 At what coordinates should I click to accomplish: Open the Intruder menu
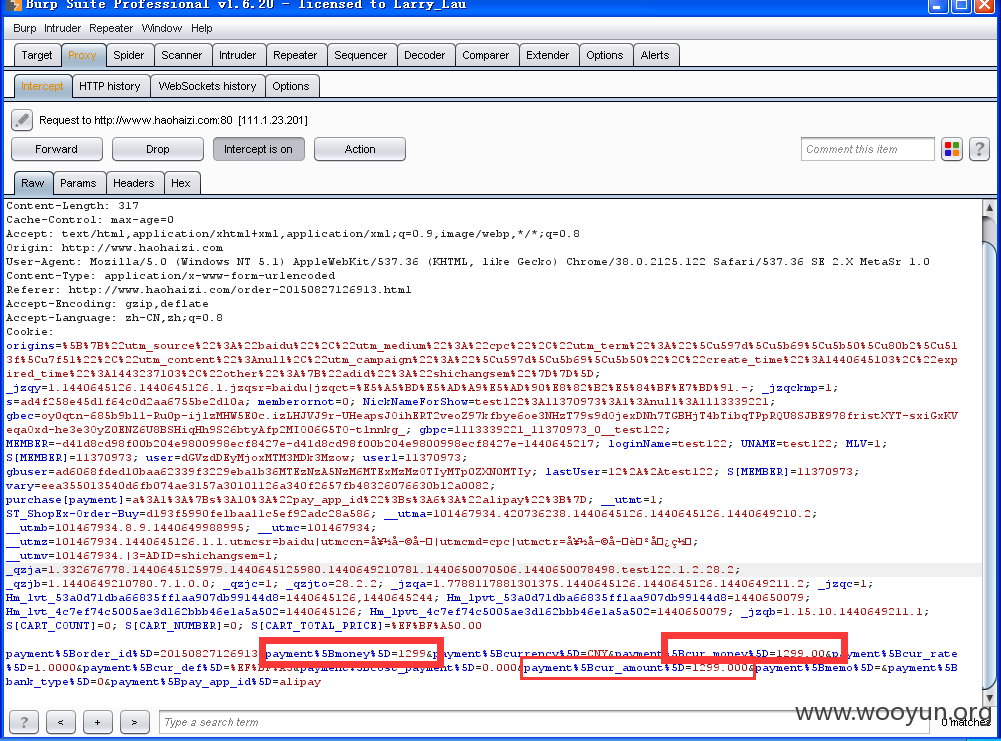point(63,28)
